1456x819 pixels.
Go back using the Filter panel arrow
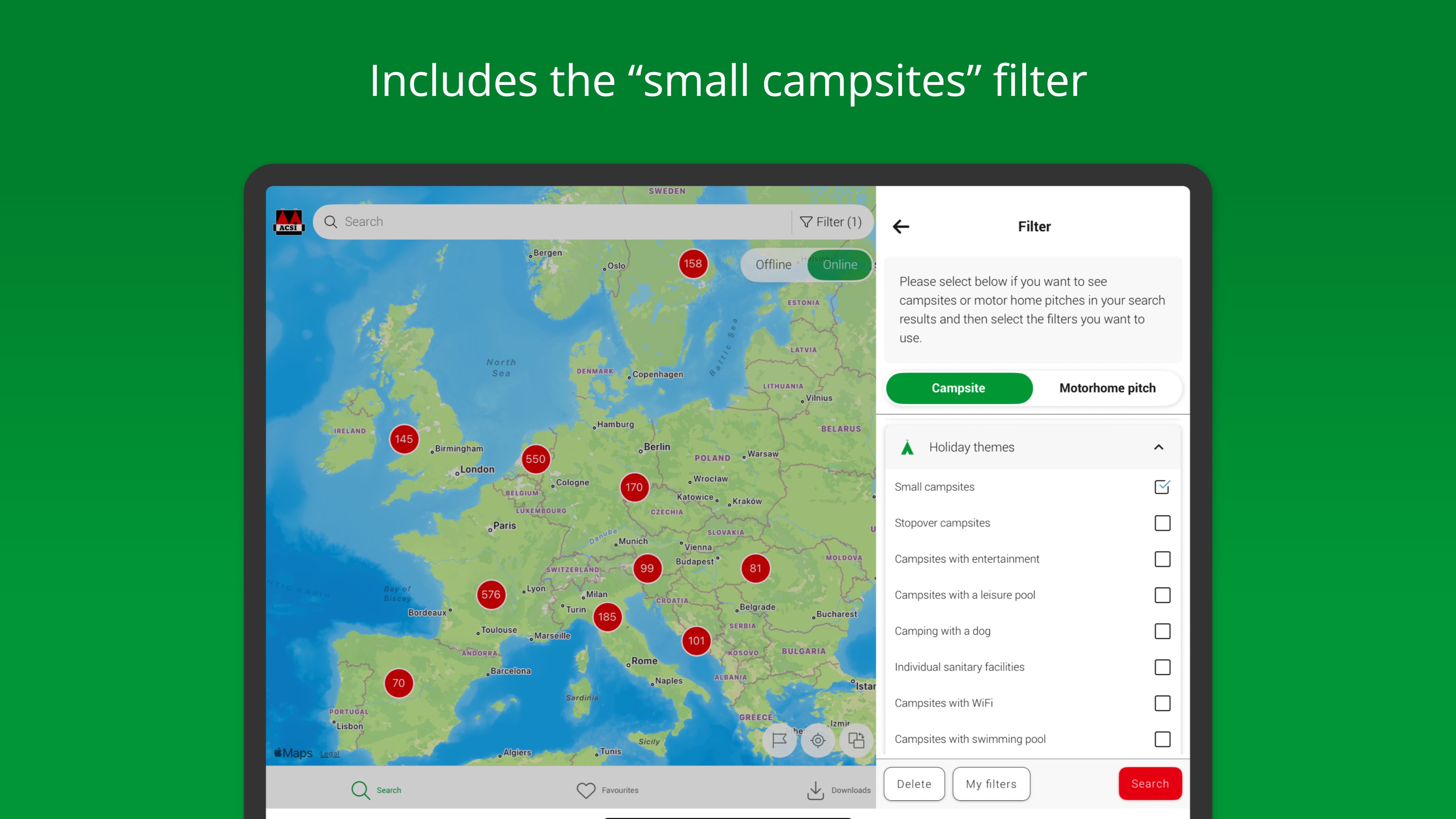pyautogui.click(x=901, y=227)
